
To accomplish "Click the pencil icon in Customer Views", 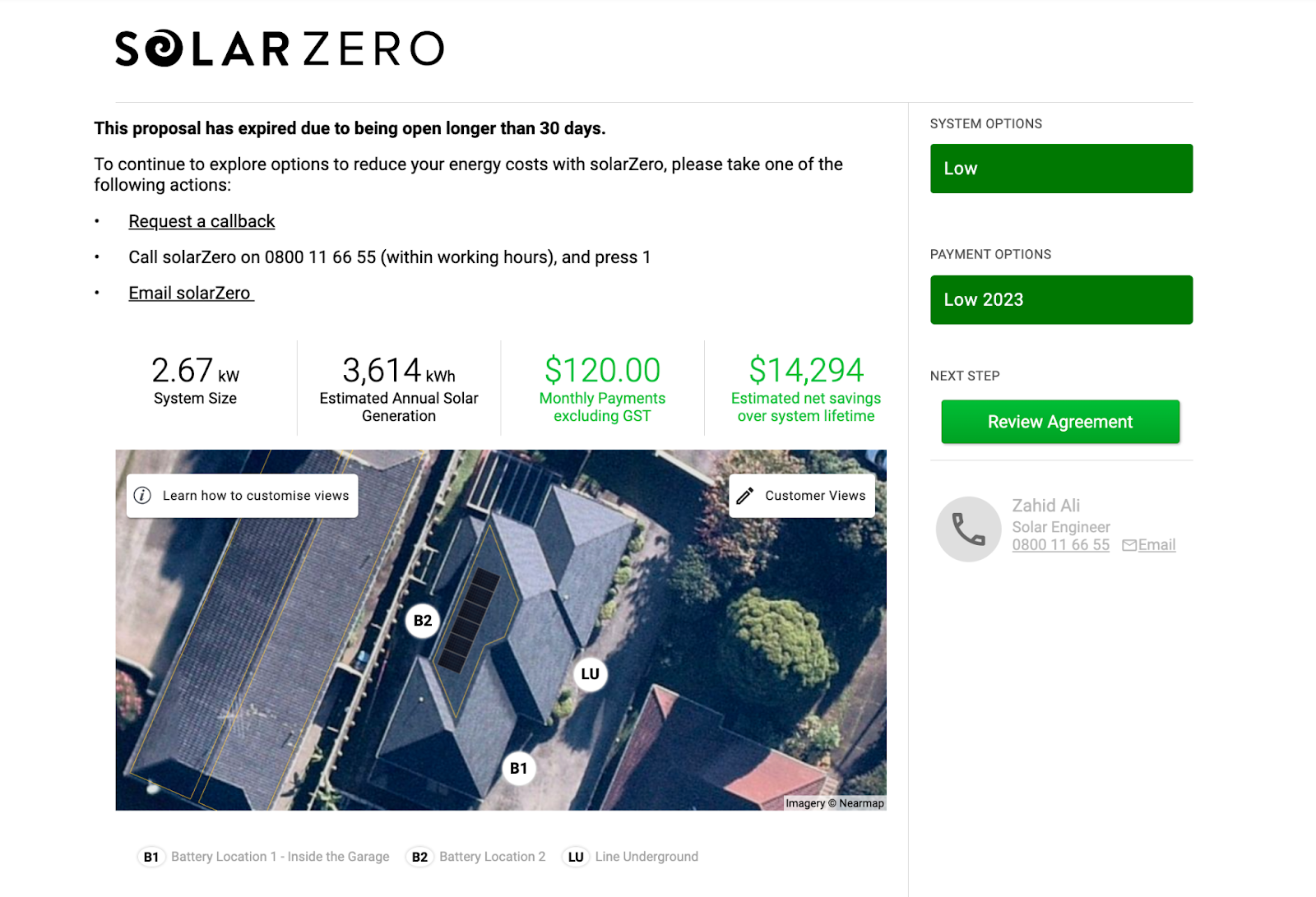I will pos(745,496).
